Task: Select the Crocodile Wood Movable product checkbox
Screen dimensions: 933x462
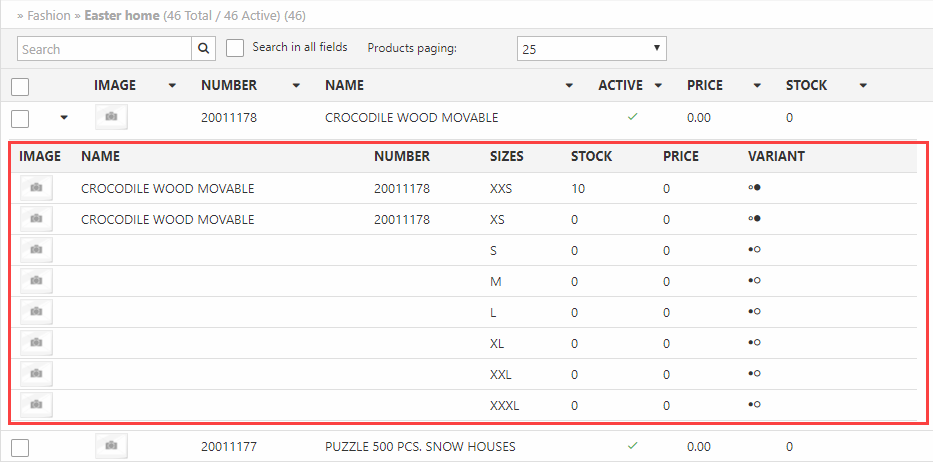Action: point(20,118)
